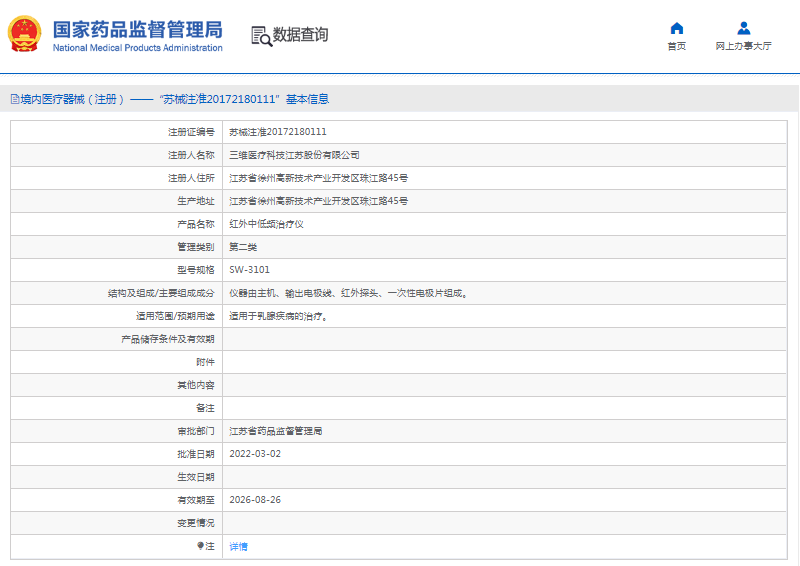
Task: Select approving department 江苏省药品监督管理局
Action: pyautogui.click(x=276, y=431)
